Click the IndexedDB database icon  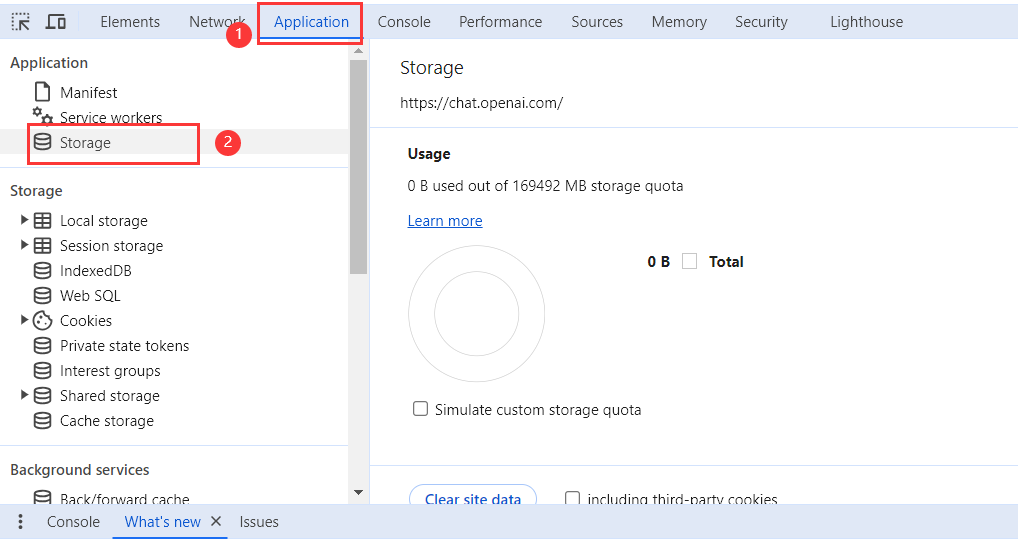click(42, 271)
